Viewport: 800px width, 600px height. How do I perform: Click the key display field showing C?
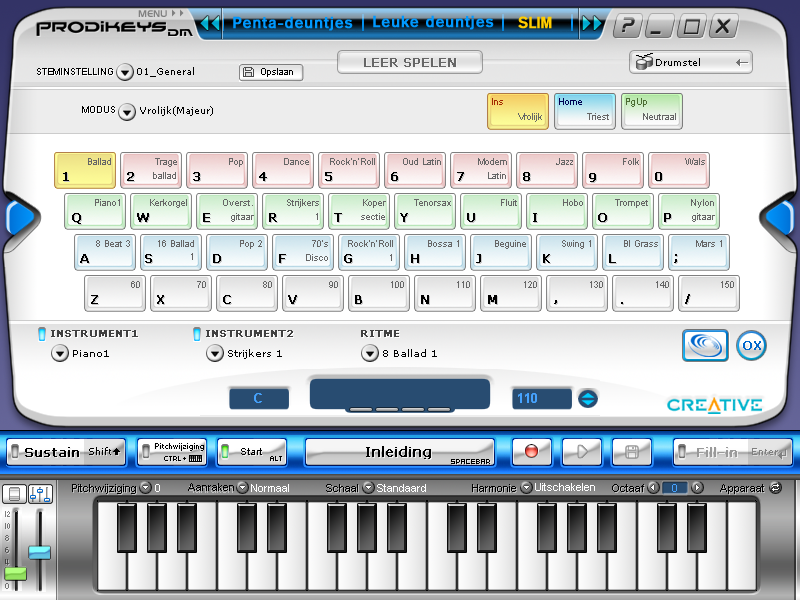(x=259, y=398)
